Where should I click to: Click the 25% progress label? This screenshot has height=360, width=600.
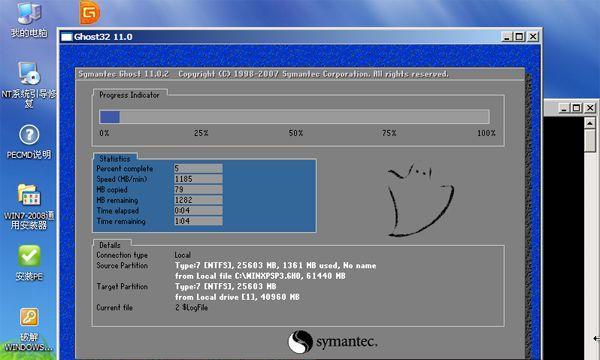[201, 133]
